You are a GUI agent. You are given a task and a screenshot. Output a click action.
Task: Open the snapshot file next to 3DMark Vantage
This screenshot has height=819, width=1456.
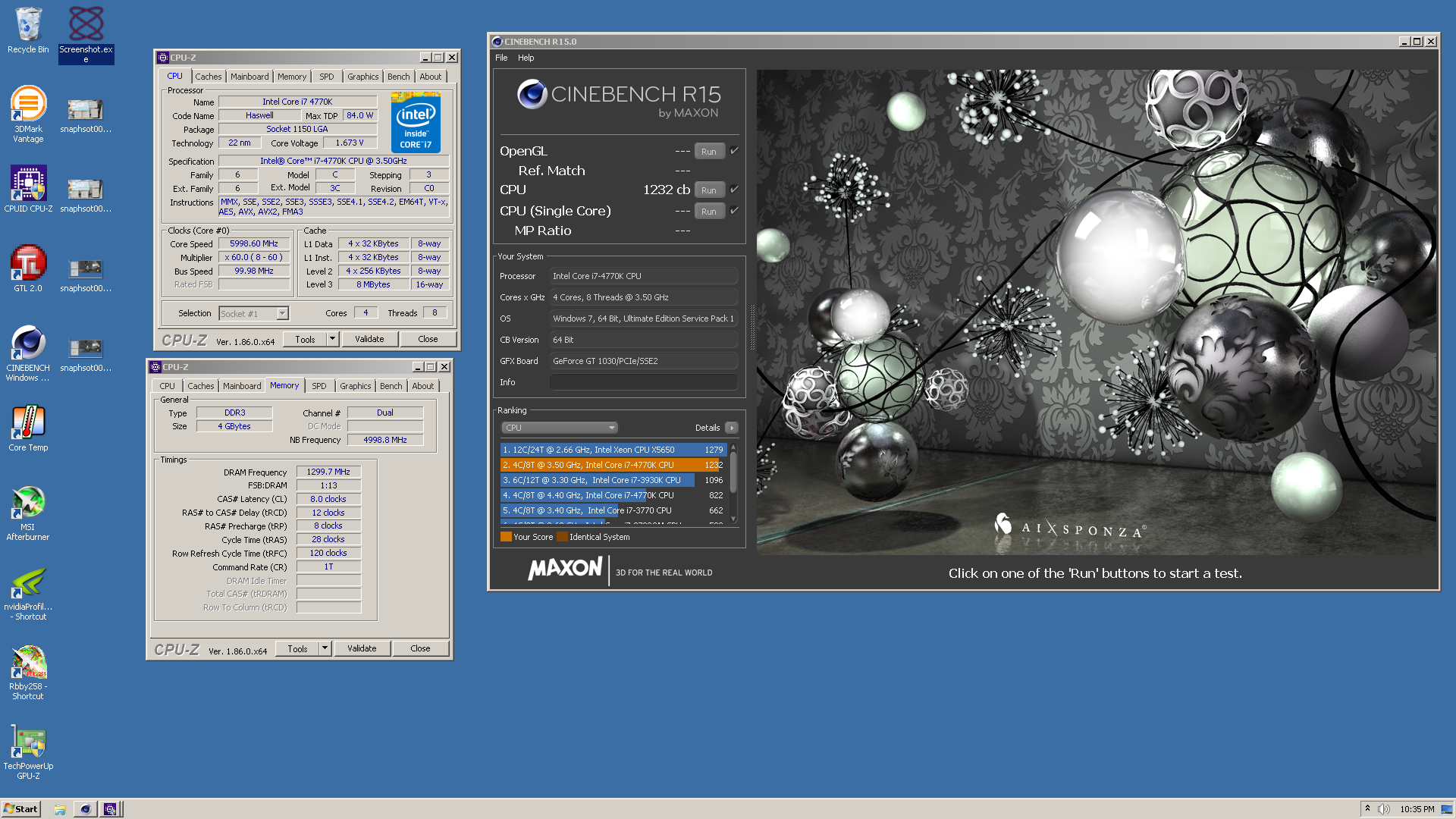(86, 114)
